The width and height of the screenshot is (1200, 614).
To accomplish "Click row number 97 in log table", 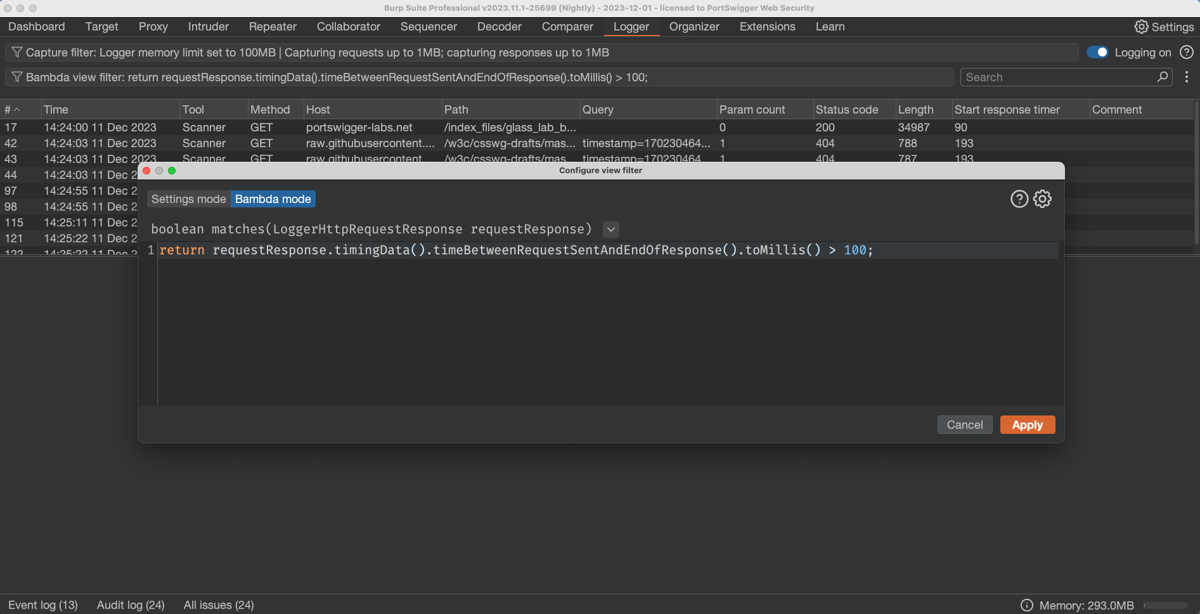I will 10,191.
